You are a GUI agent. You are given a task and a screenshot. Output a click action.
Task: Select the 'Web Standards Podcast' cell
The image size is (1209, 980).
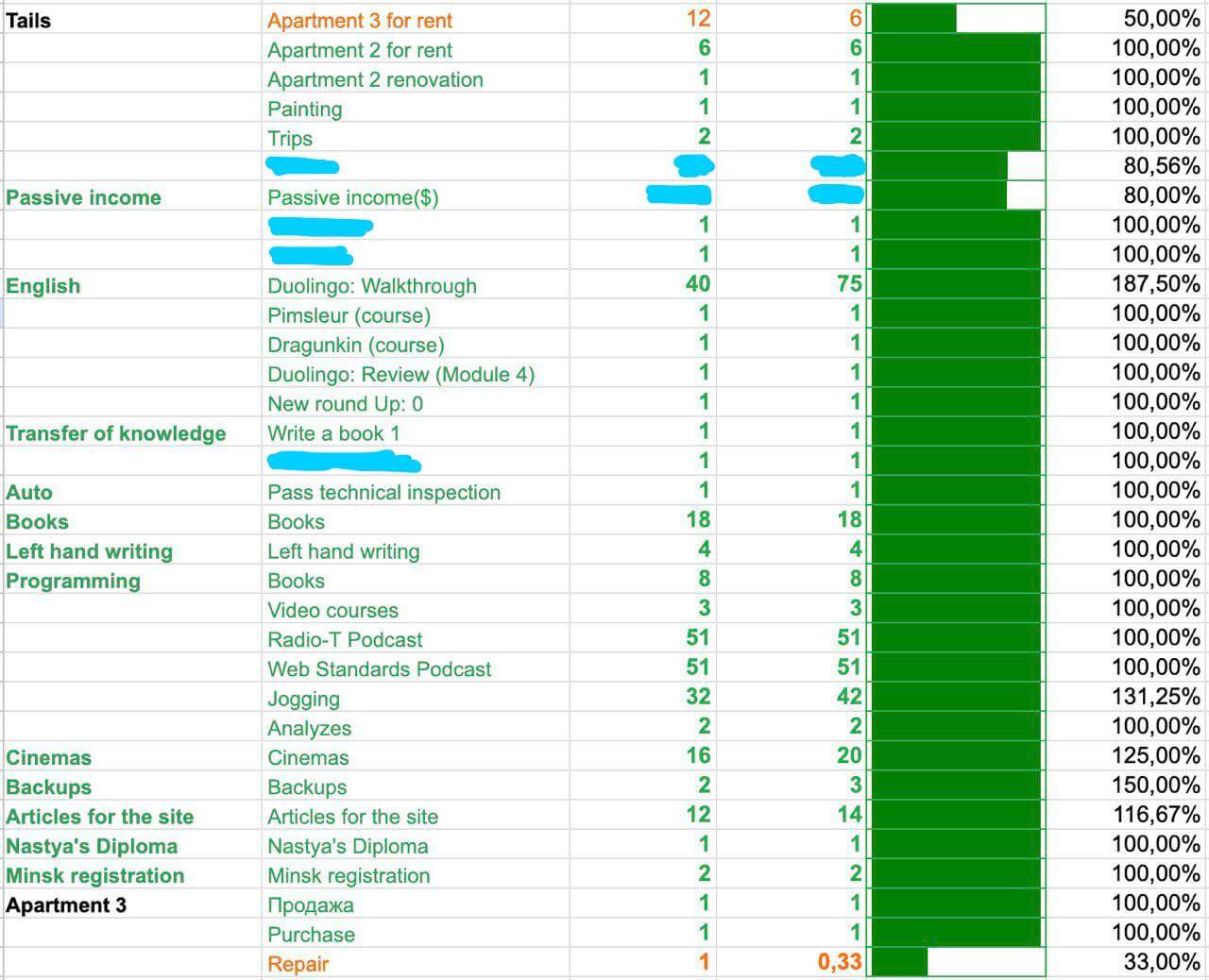(416, 668)
